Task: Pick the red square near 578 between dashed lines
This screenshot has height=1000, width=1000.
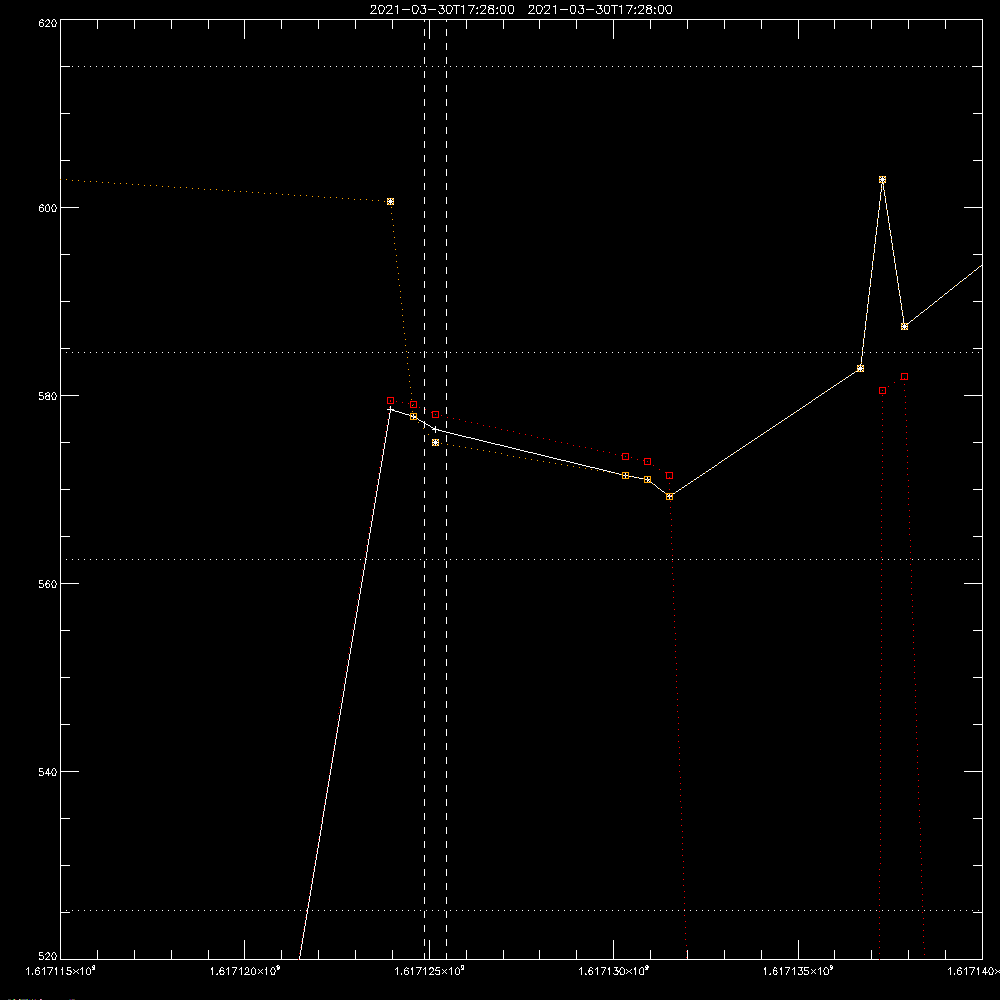Action: tap(436, 415)
